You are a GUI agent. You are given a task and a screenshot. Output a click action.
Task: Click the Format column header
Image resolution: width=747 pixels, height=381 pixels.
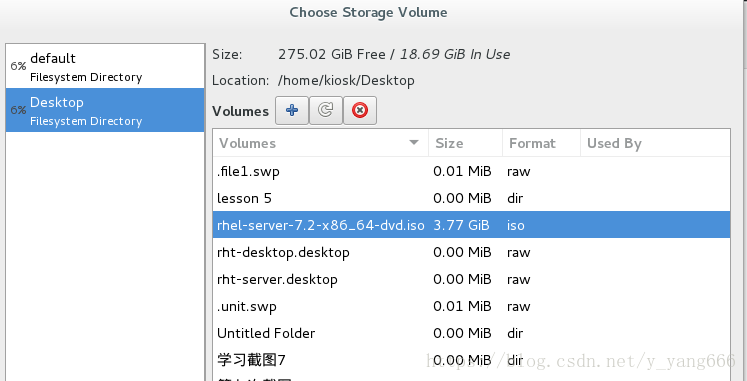541,143
